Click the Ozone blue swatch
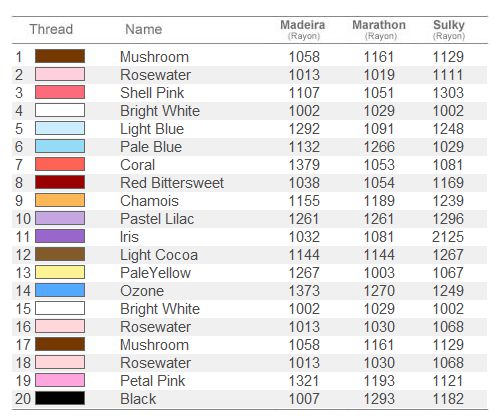Screen dimensions: 500x420 [60, 290]
